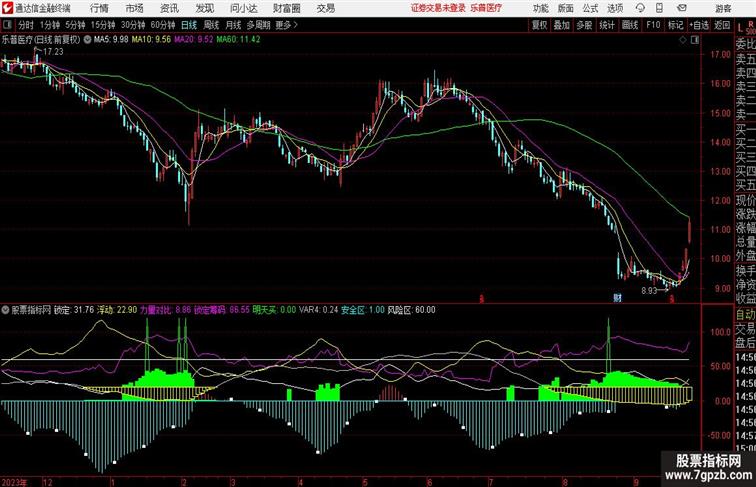Click the 锁定筹码 indicator value
756x487 pixels.
pyautogui.click(x=222, y=310)
